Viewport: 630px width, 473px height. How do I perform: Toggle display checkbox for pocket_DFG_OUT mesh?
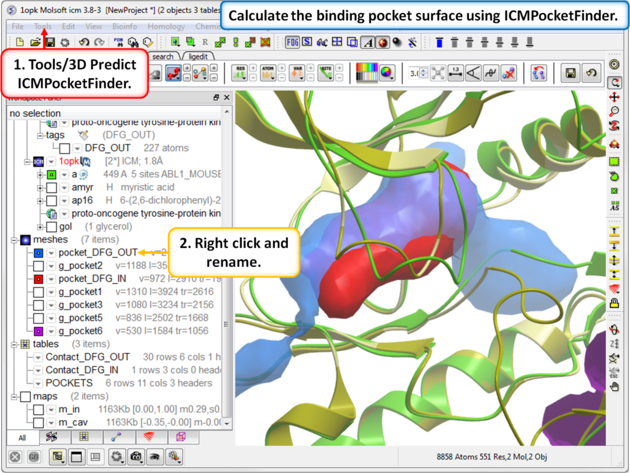pyautogui.click(x=39, y=253)
